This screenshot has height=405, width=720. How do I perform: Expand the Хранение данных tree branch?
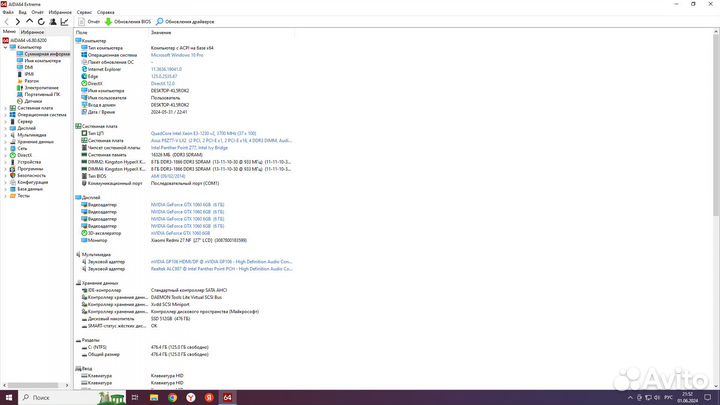(x=6, y=142)
